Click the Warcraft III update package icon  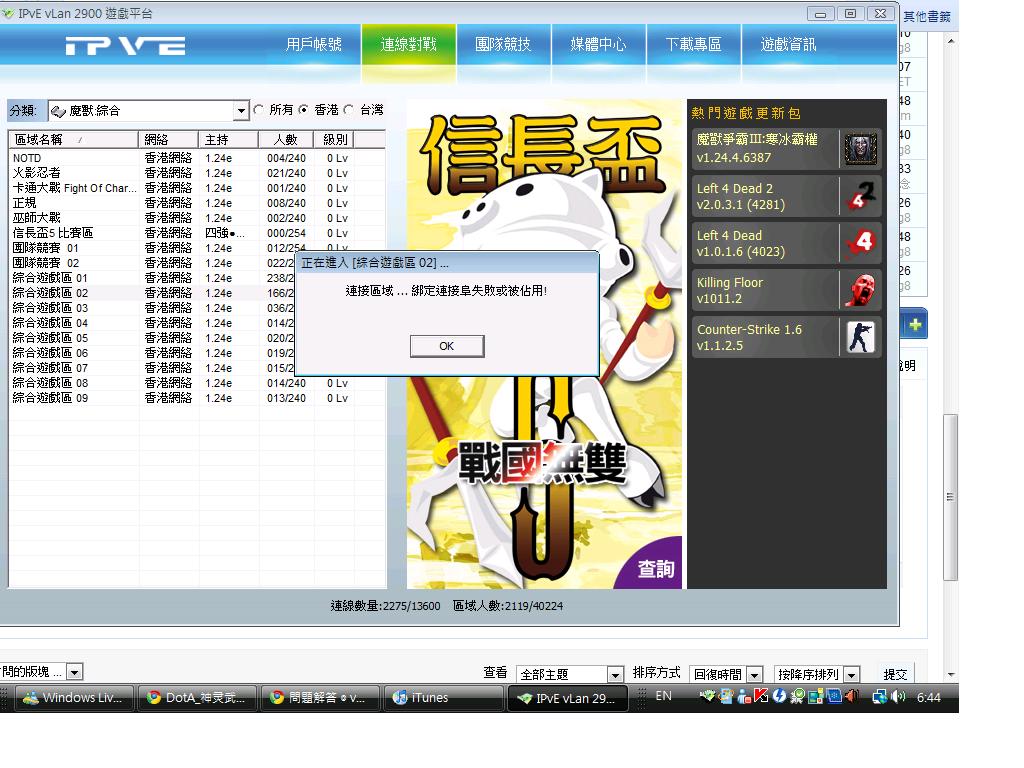click(x=860, y=149)
